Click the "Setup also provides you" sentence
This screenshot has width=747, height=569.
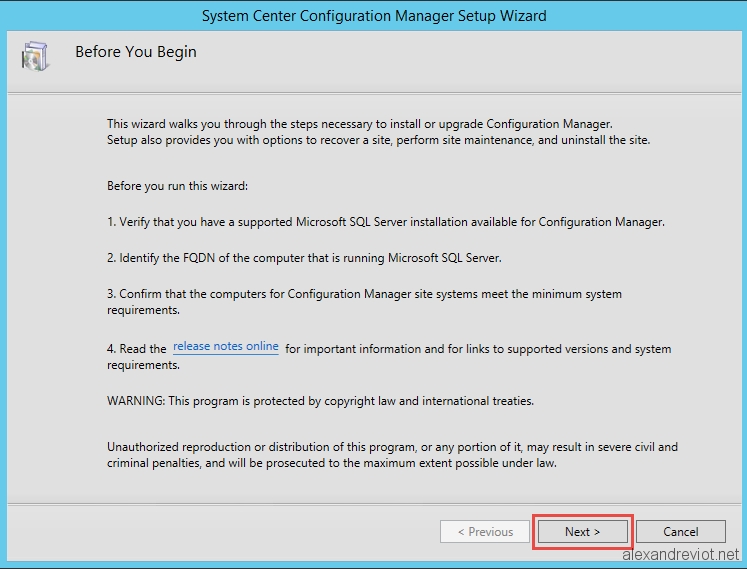tap(378, 140)
